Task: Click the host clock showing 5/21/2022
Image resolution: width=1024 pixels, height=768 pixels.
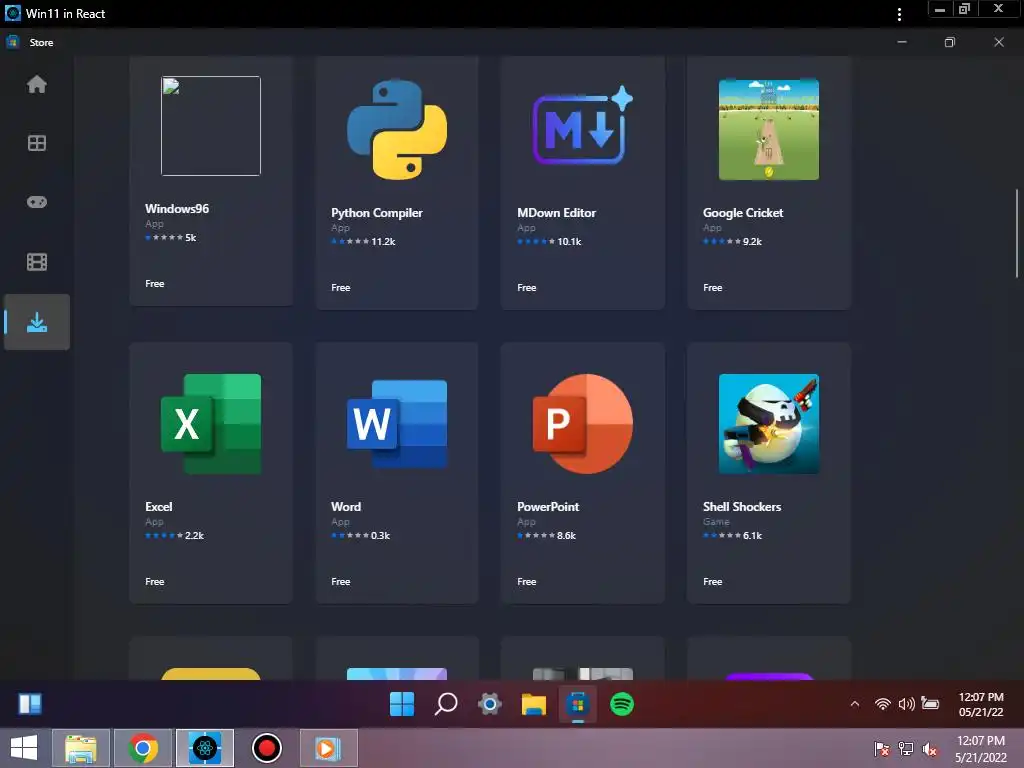Action: point(980,749)
